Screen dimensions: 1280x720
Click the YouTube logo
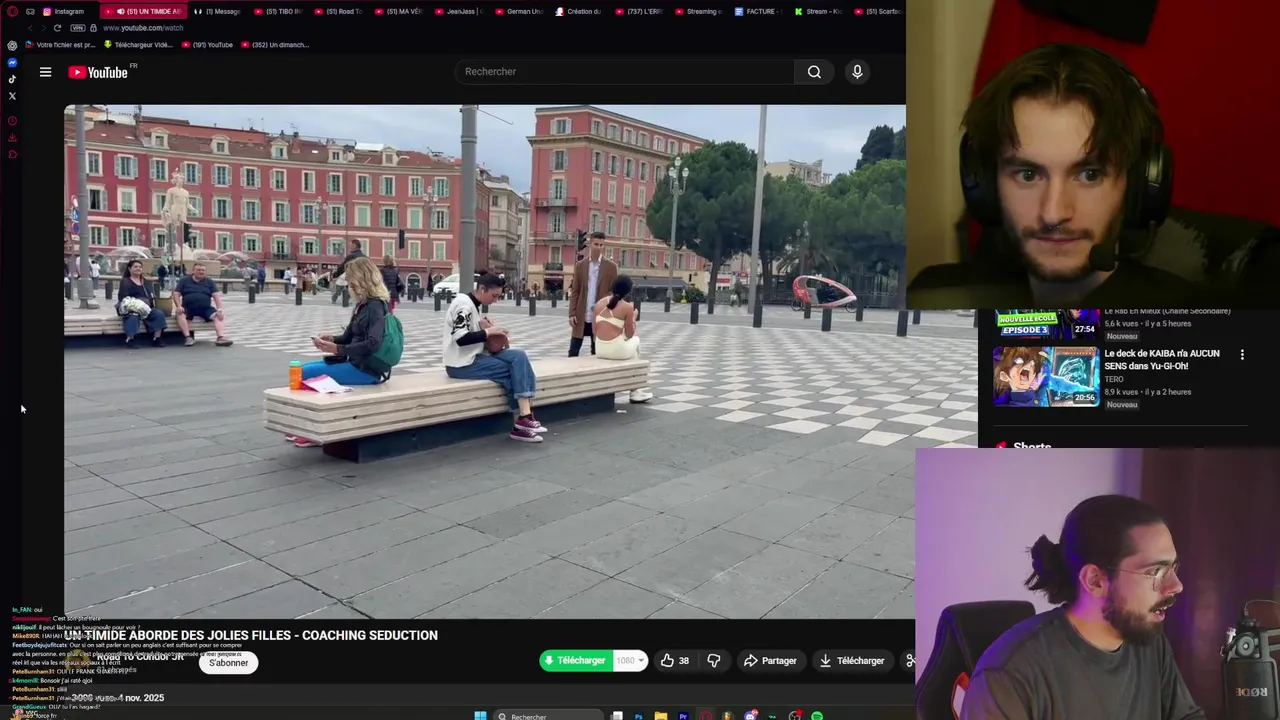coord(98,72)
